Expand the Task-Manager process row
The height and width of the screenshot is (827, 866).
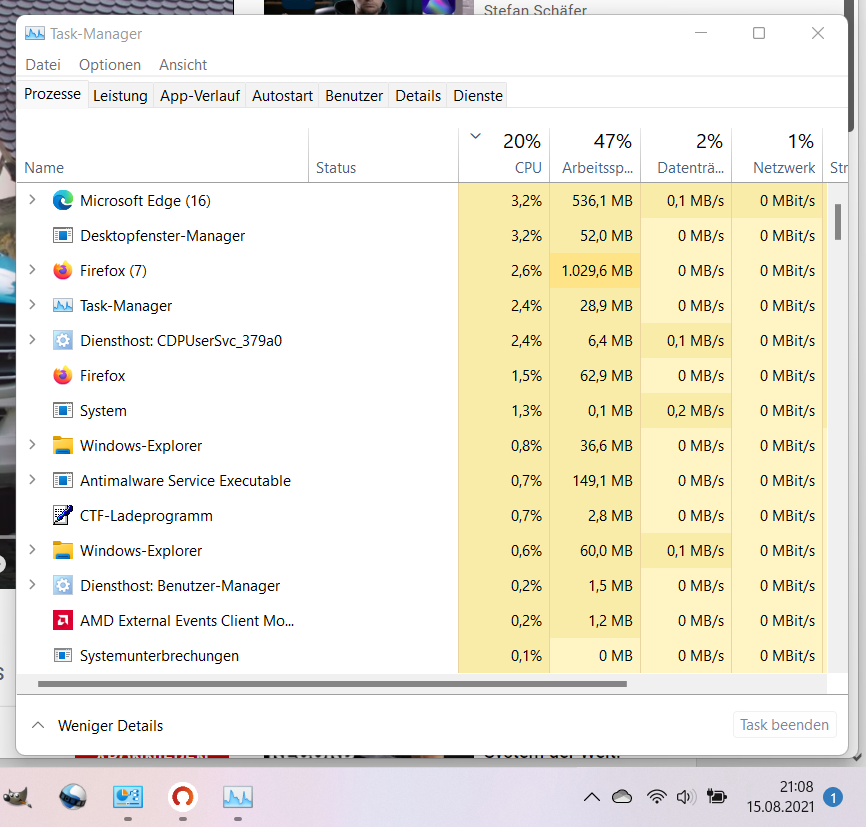[x=32, y=305]
